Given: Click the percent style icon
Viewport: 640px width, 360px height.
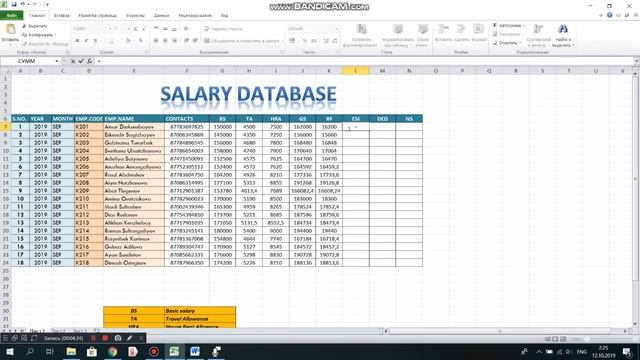Looking at the screenshot, I should (304, 41).
